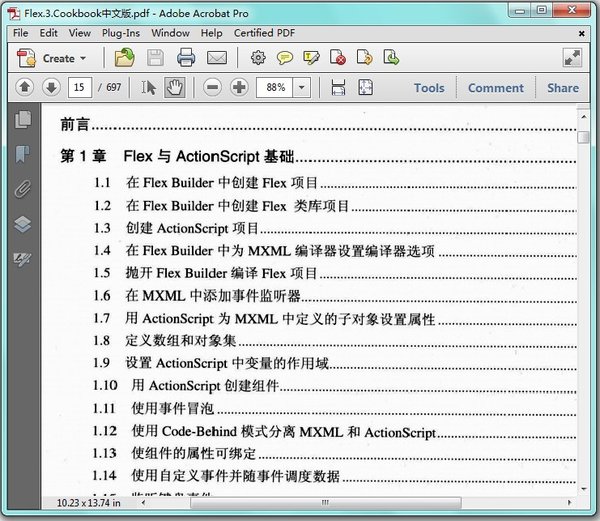Viewport: 600px width, 521px height.
Task: Click the fit width scrolling icon
Action: tap(338, 87)
